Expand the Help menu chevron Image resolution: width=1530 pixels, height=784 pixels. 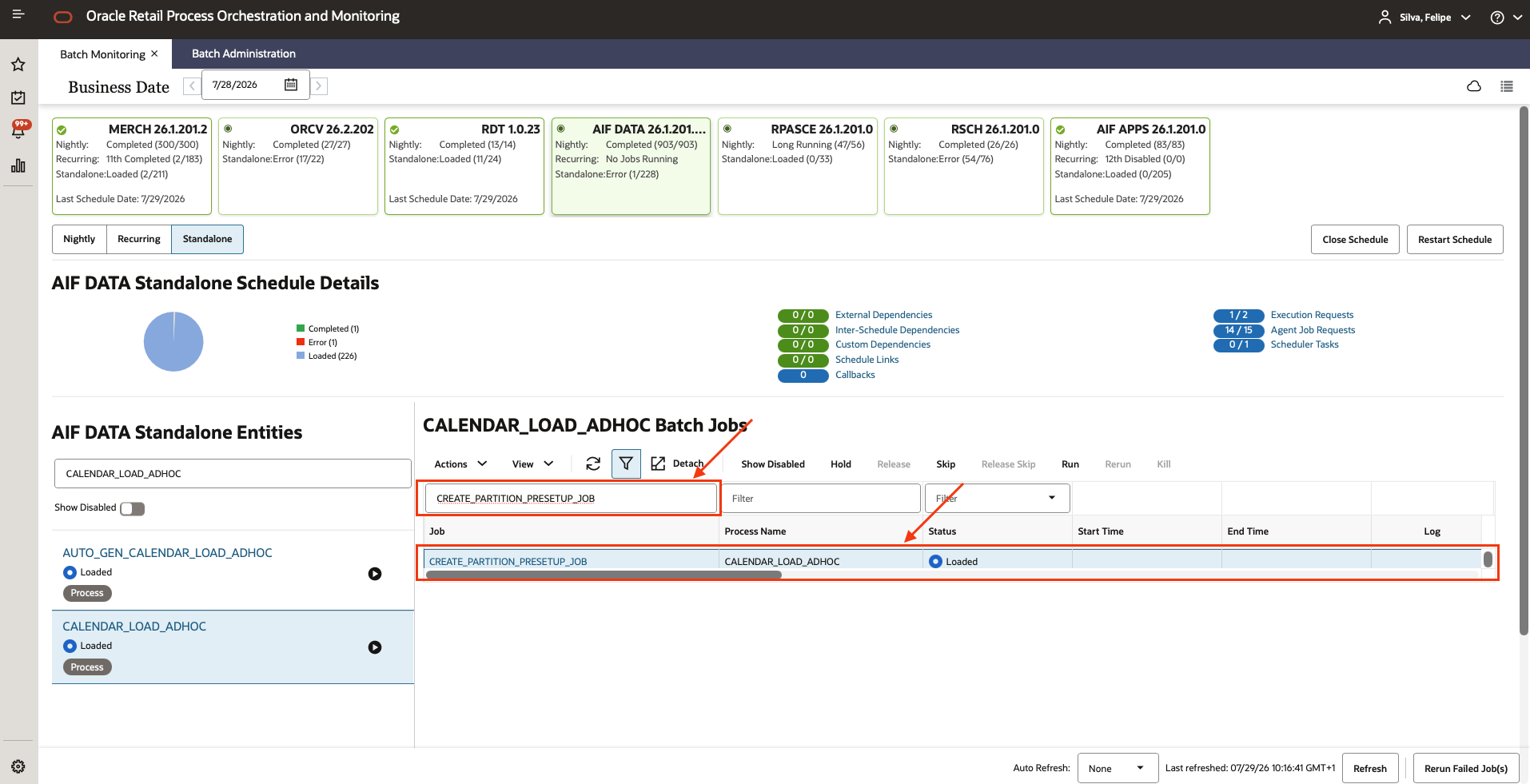pyautogui.click(x=1517, y=18)
